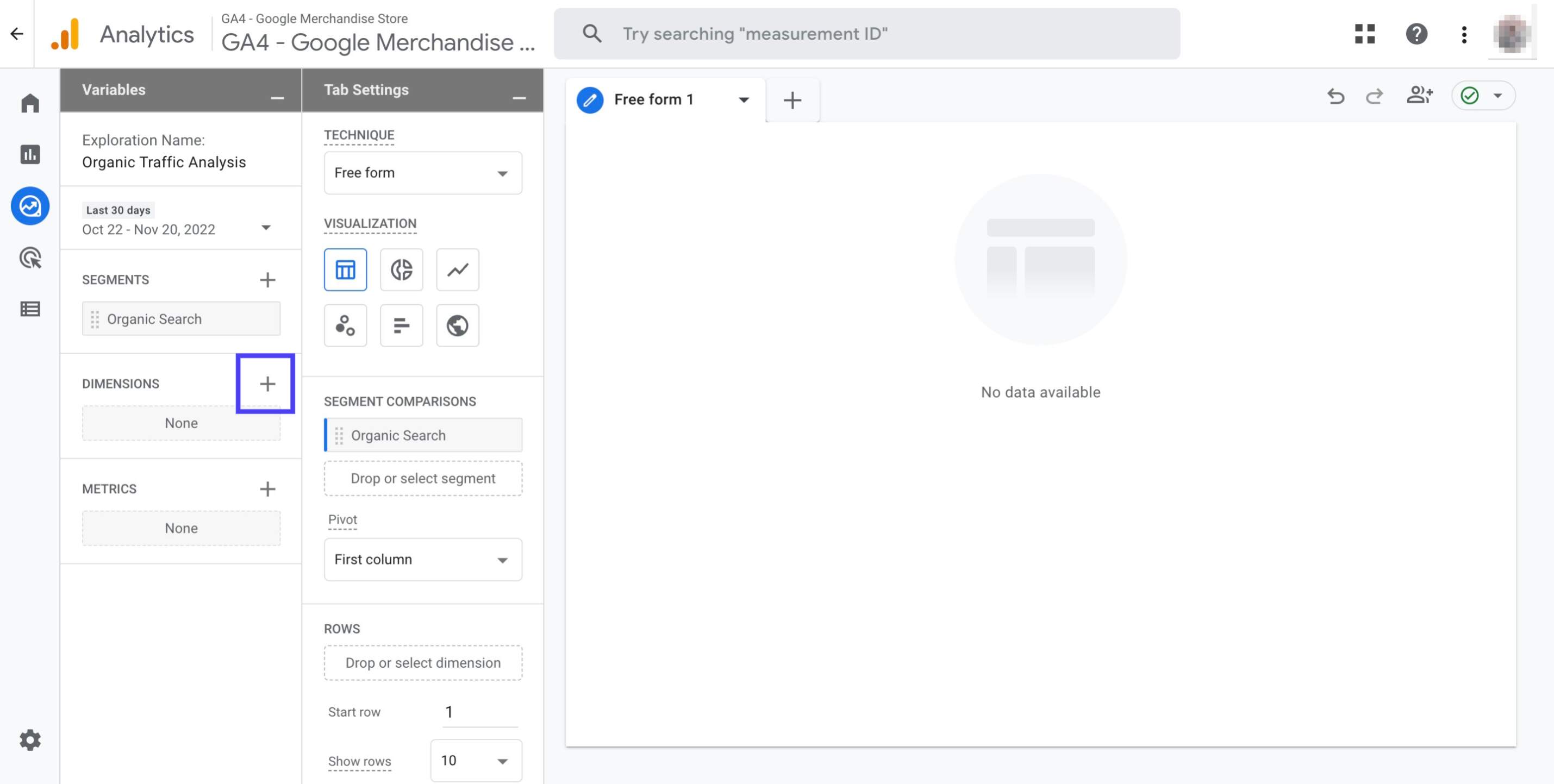The image size is (1554, 784).
Task: Expand the Show rows dropdown
Action: [475, 760]
